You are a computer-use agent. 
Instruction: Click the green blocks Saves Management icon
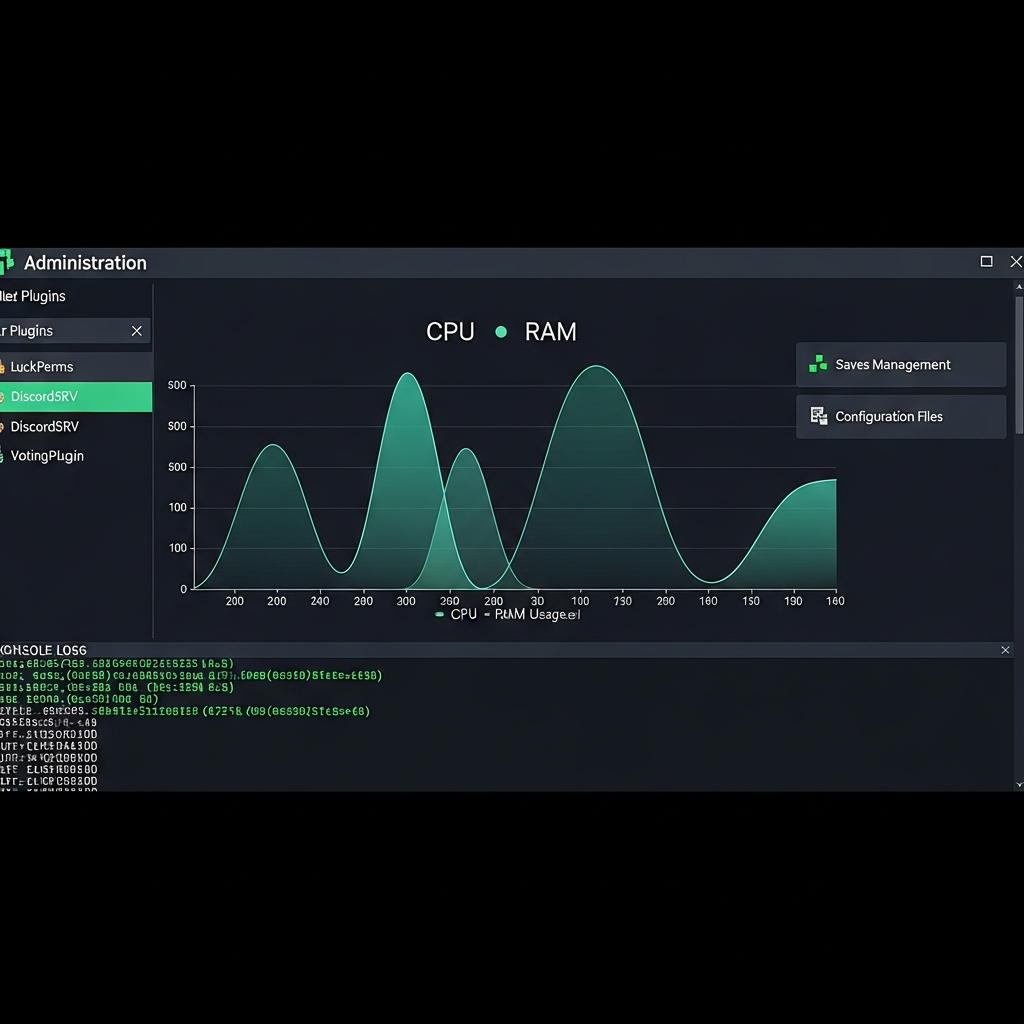click(818, 364)
